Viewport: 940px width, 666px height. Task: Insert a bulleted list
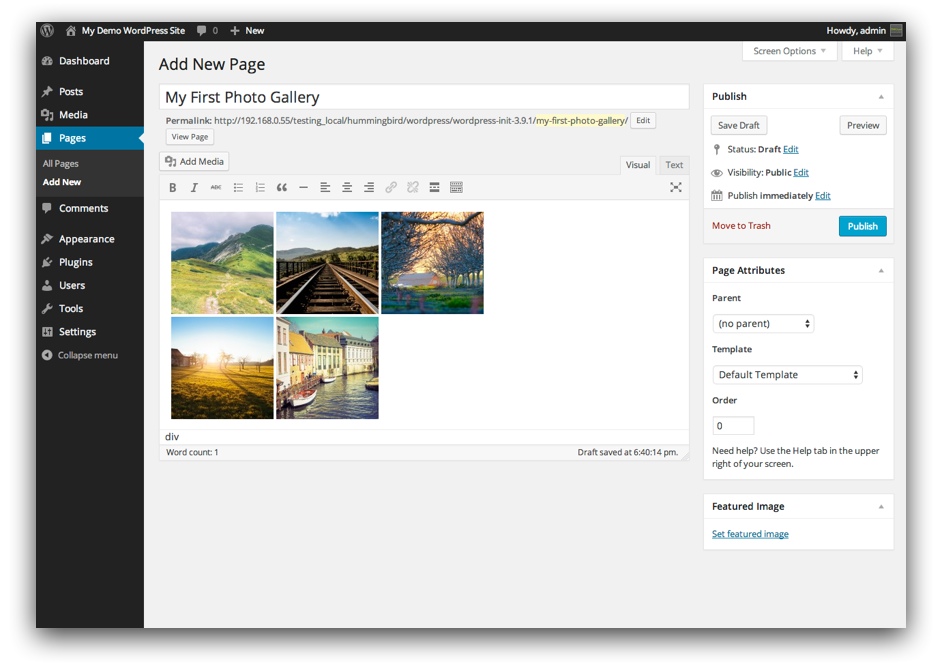tap(238, 187)
